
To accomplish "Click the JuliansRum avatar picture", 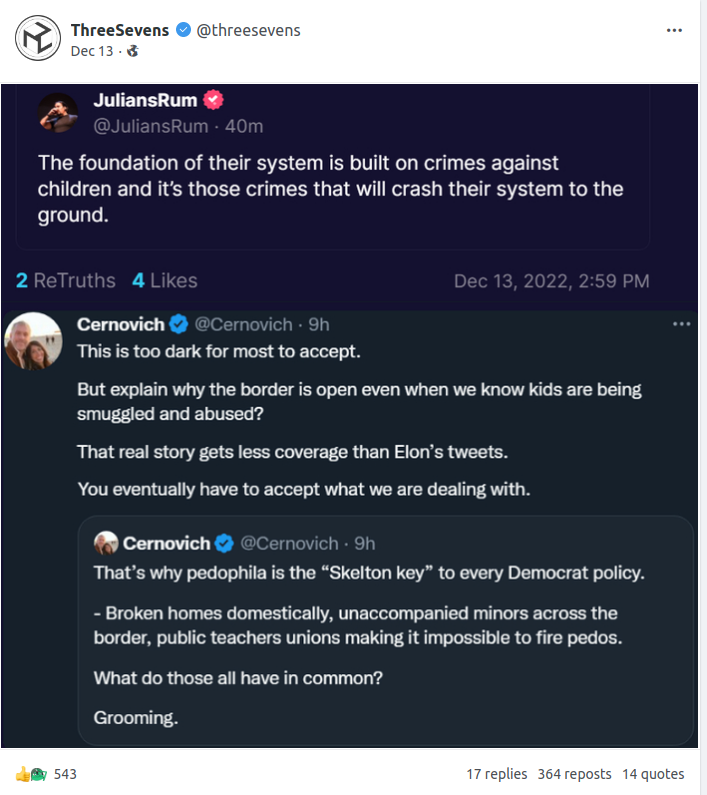I will [x=58, y=113].
